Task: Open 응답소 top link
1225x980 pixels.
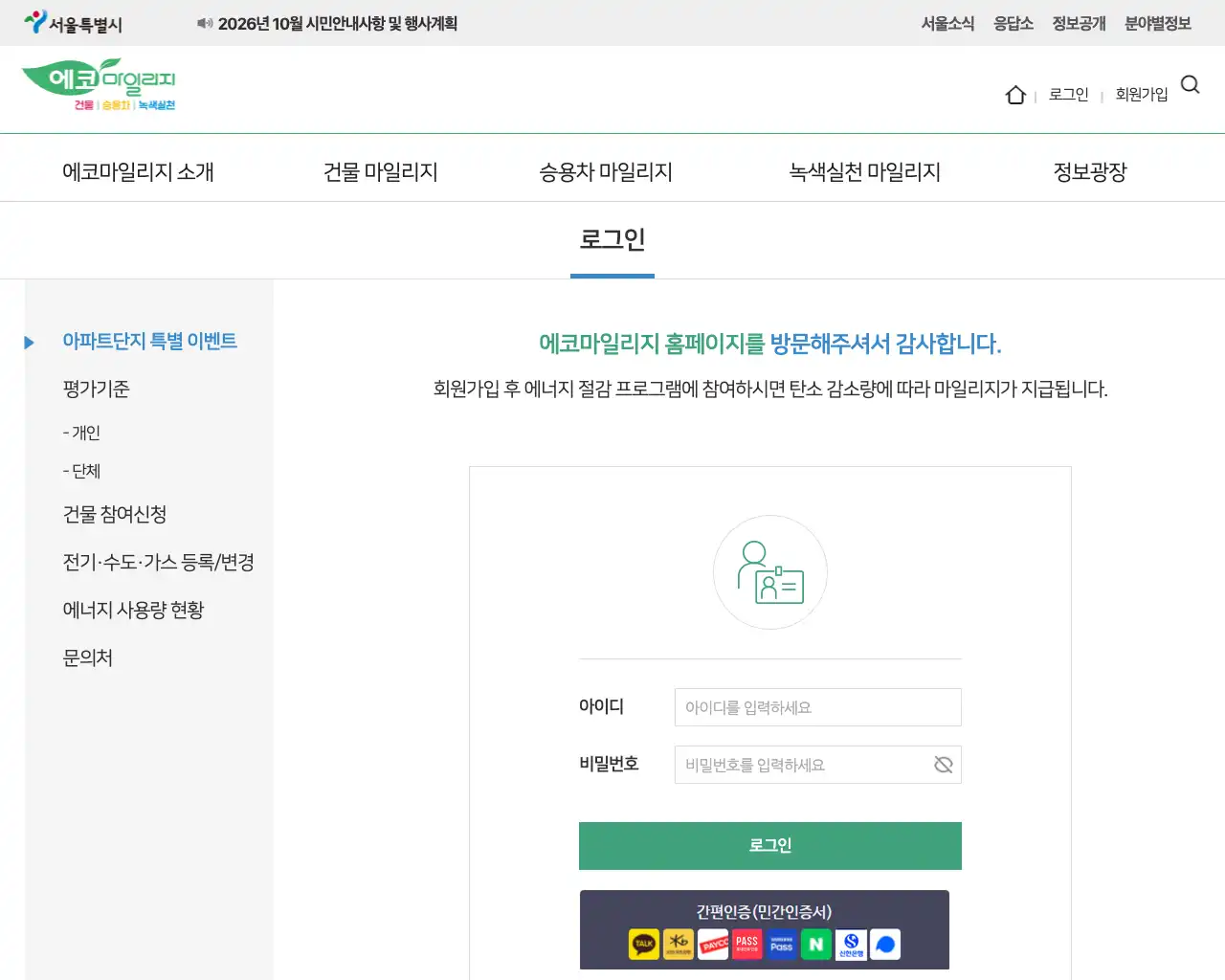Action: click(1013, 23)
